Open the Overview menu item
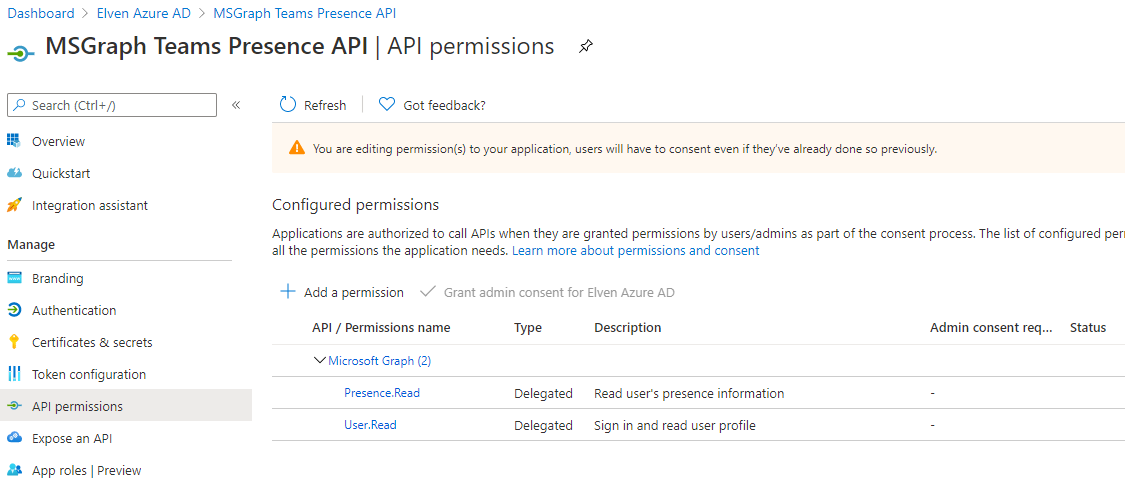The height and width of the screenshot is (481, 1125). (x=58, y=141)
